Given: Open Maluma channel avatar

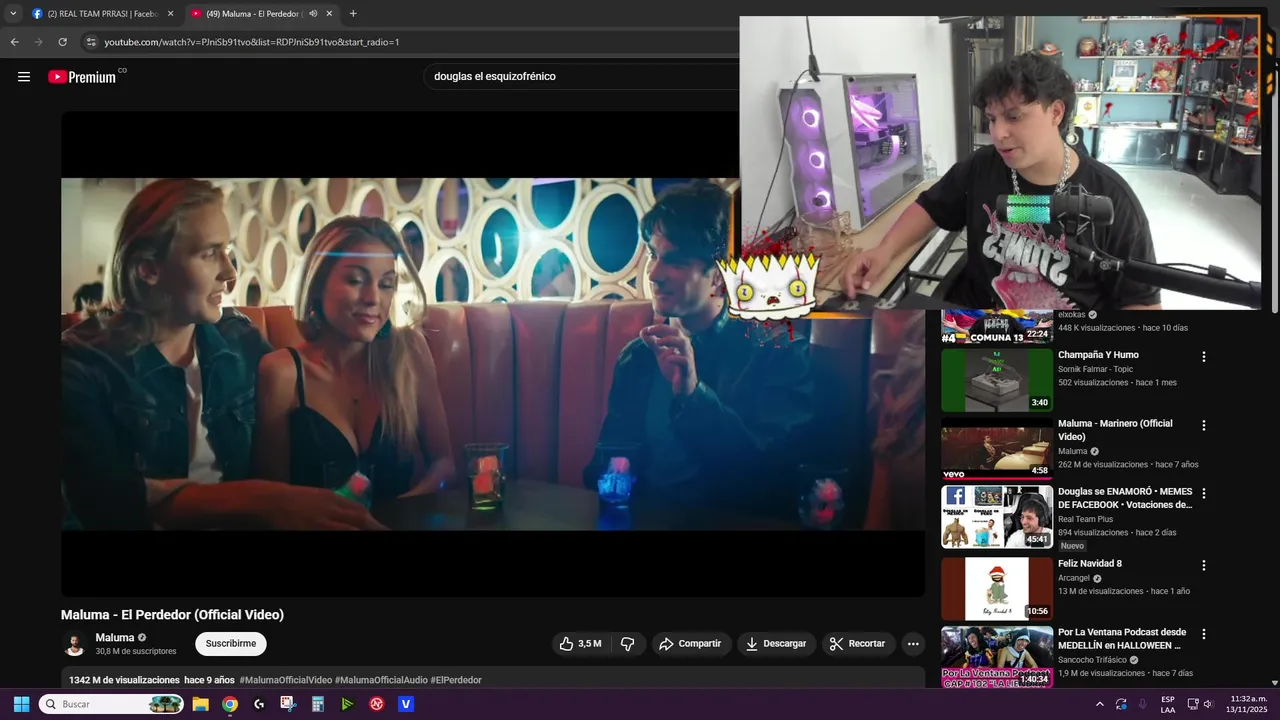Looking at the screenshot, I should pyautogui.click(x=74, y=644).
